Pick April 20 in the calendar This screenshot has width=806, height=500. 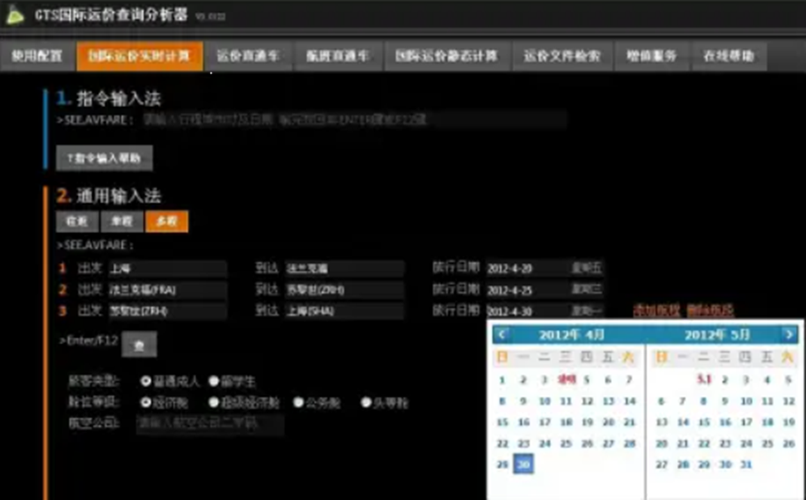(608, 422)
